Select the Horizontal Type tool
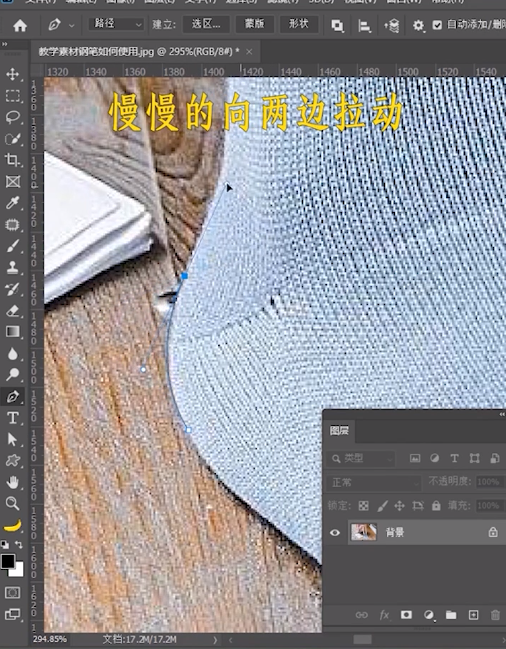Viewport: 506px width, 649px height. (12, 418)
